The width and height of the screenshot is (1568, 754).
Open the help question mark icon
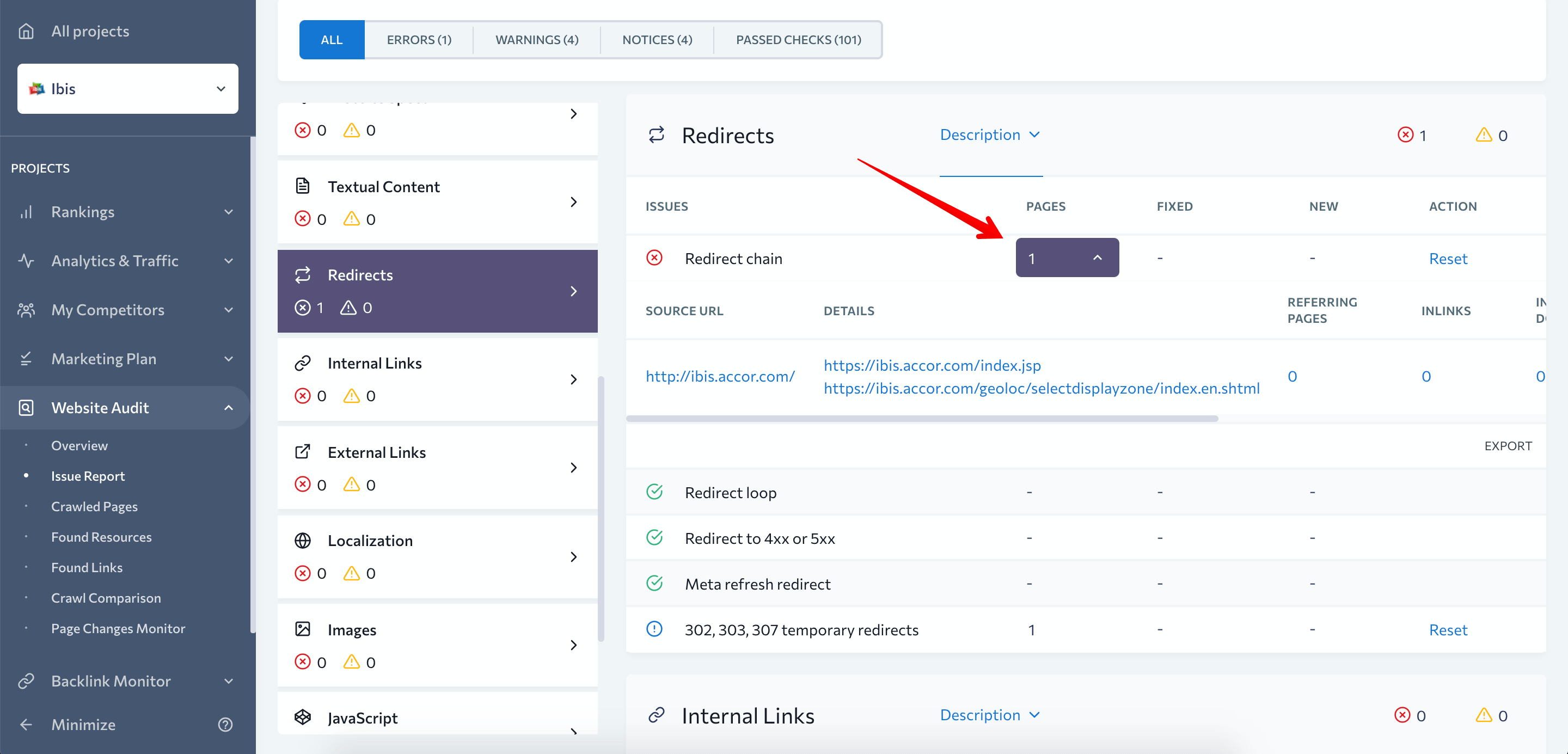coord(225,724)
